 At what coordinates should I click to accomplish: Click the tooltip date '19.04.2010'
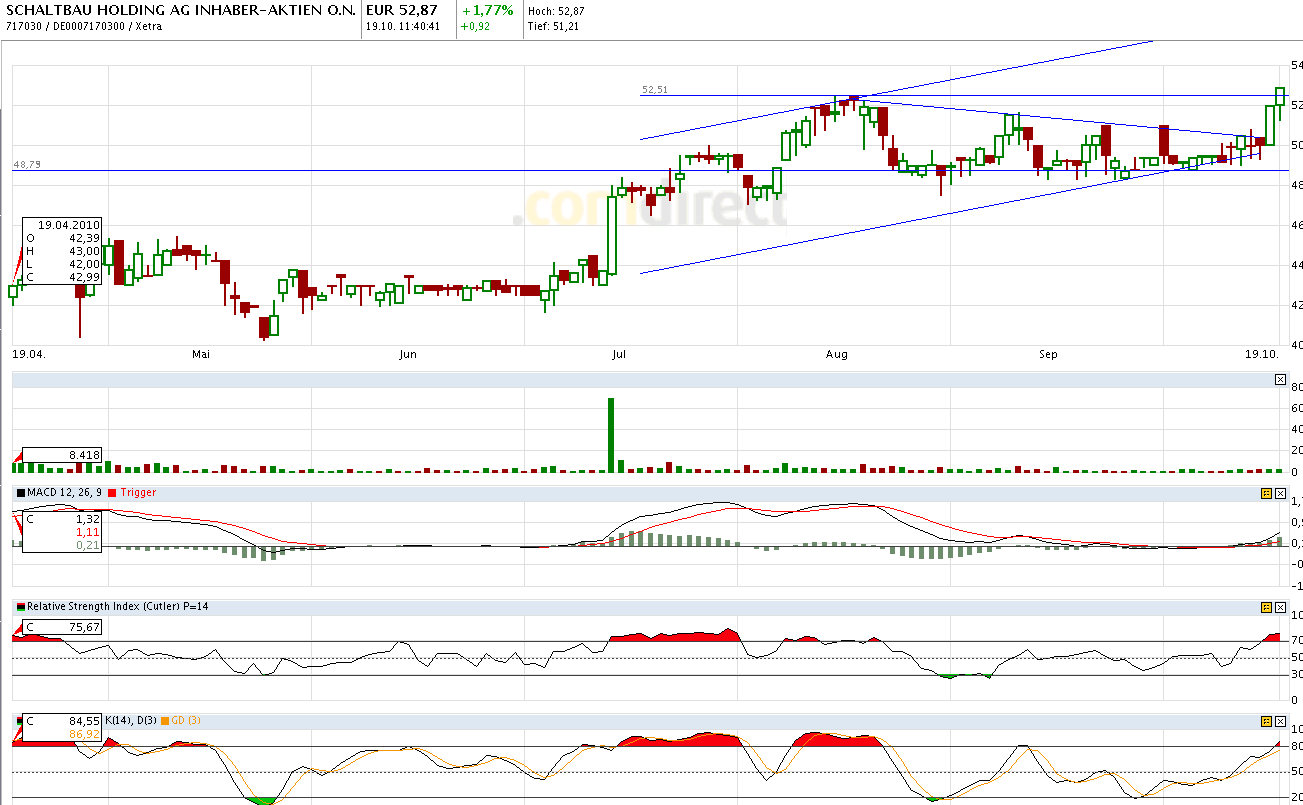pos(67,225)
